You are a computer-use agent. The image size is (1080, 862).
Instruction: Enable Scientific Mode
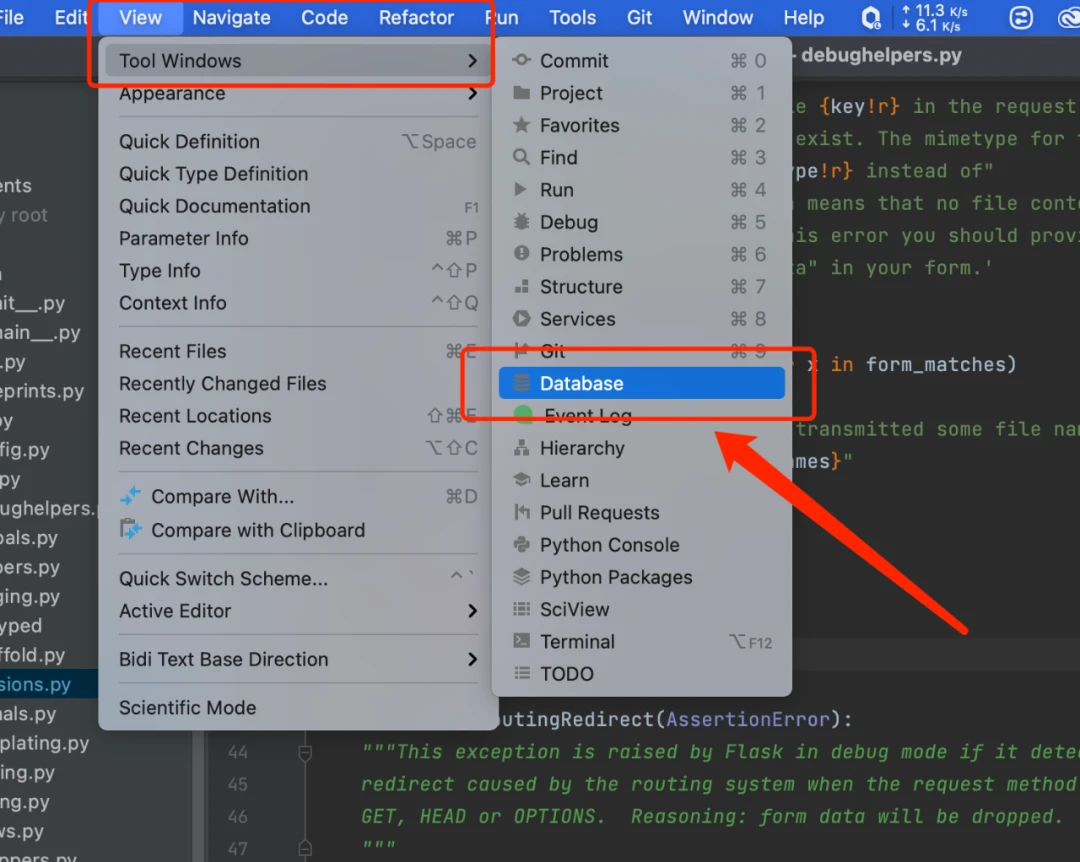(x=187, y=707)
